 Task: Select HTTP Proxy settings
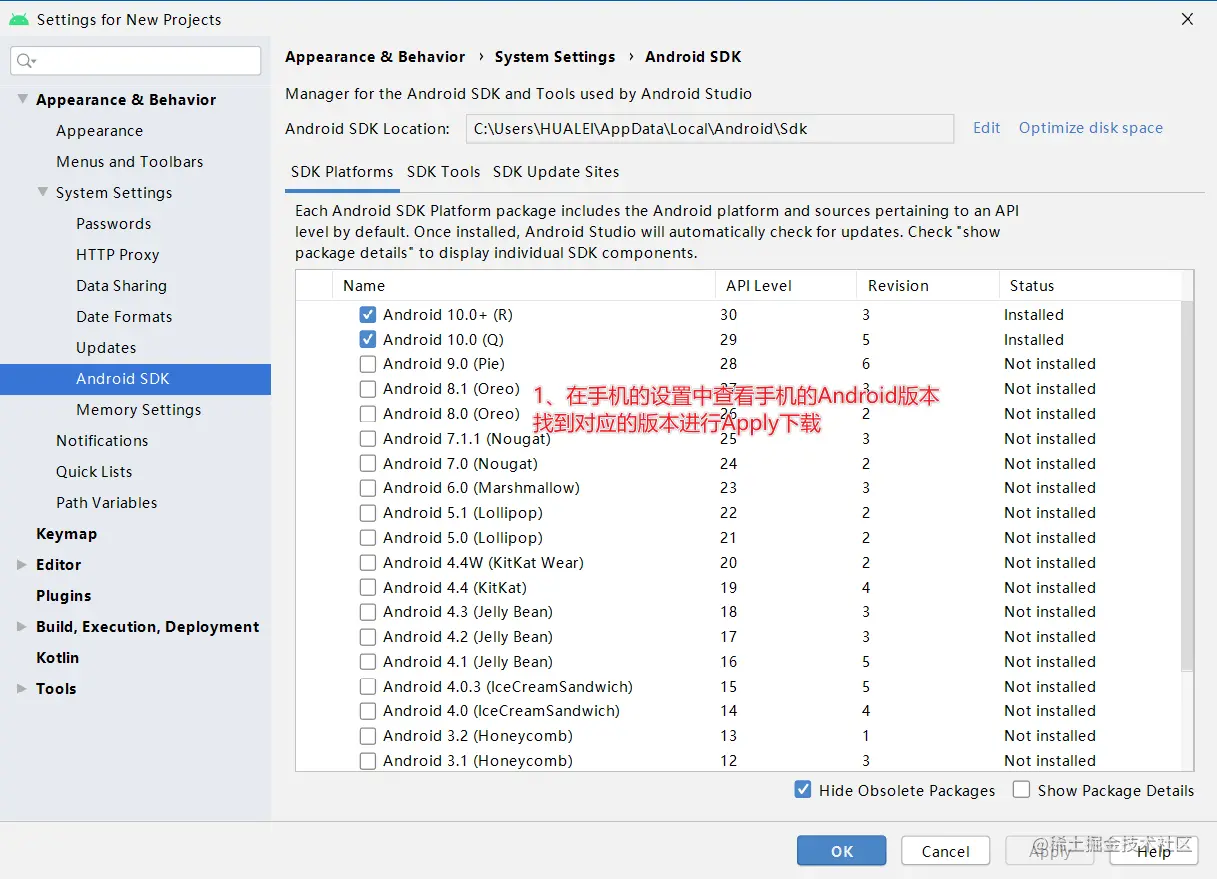click(118, 254)
